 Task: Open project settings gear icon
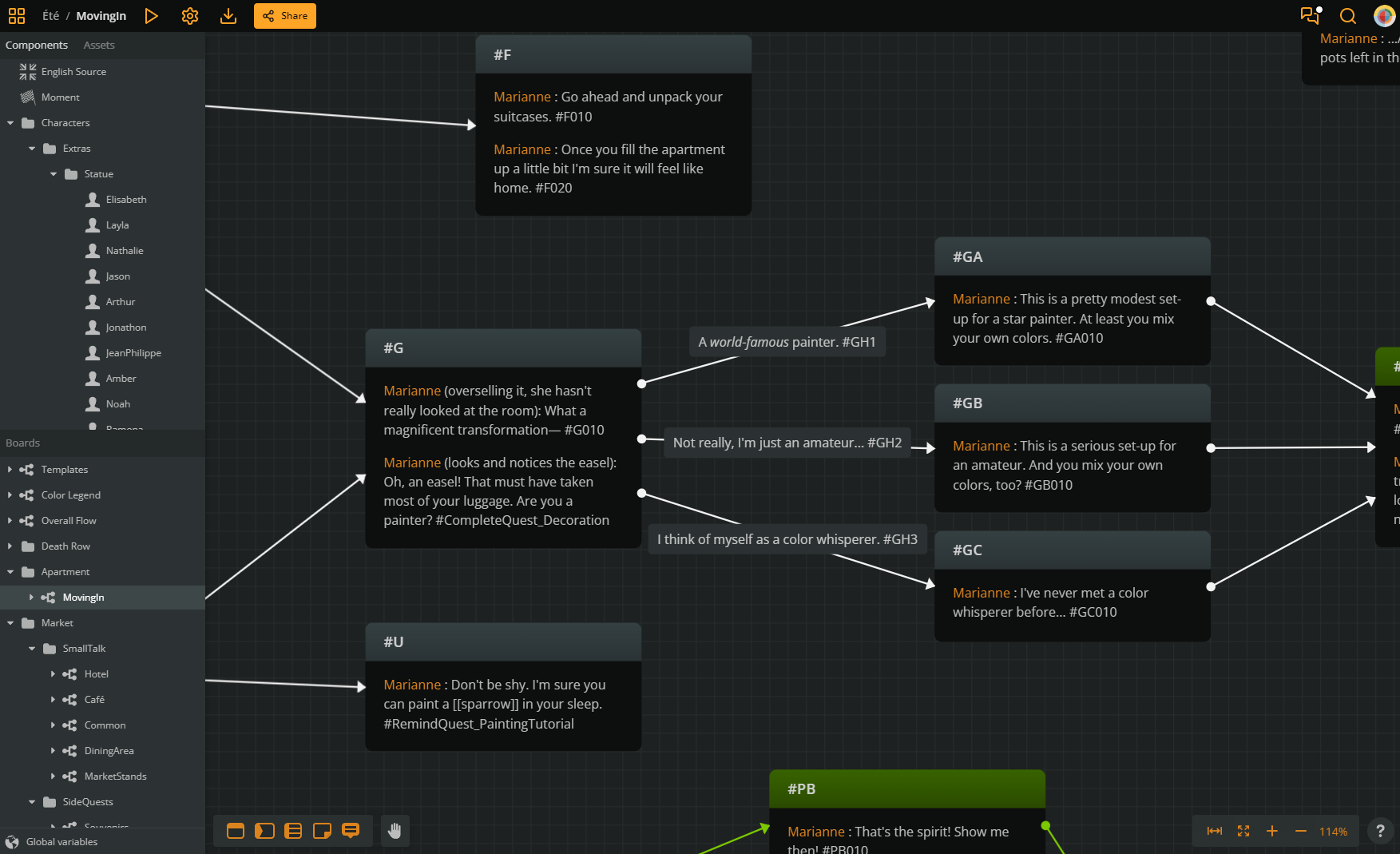[x=190, y=16]
